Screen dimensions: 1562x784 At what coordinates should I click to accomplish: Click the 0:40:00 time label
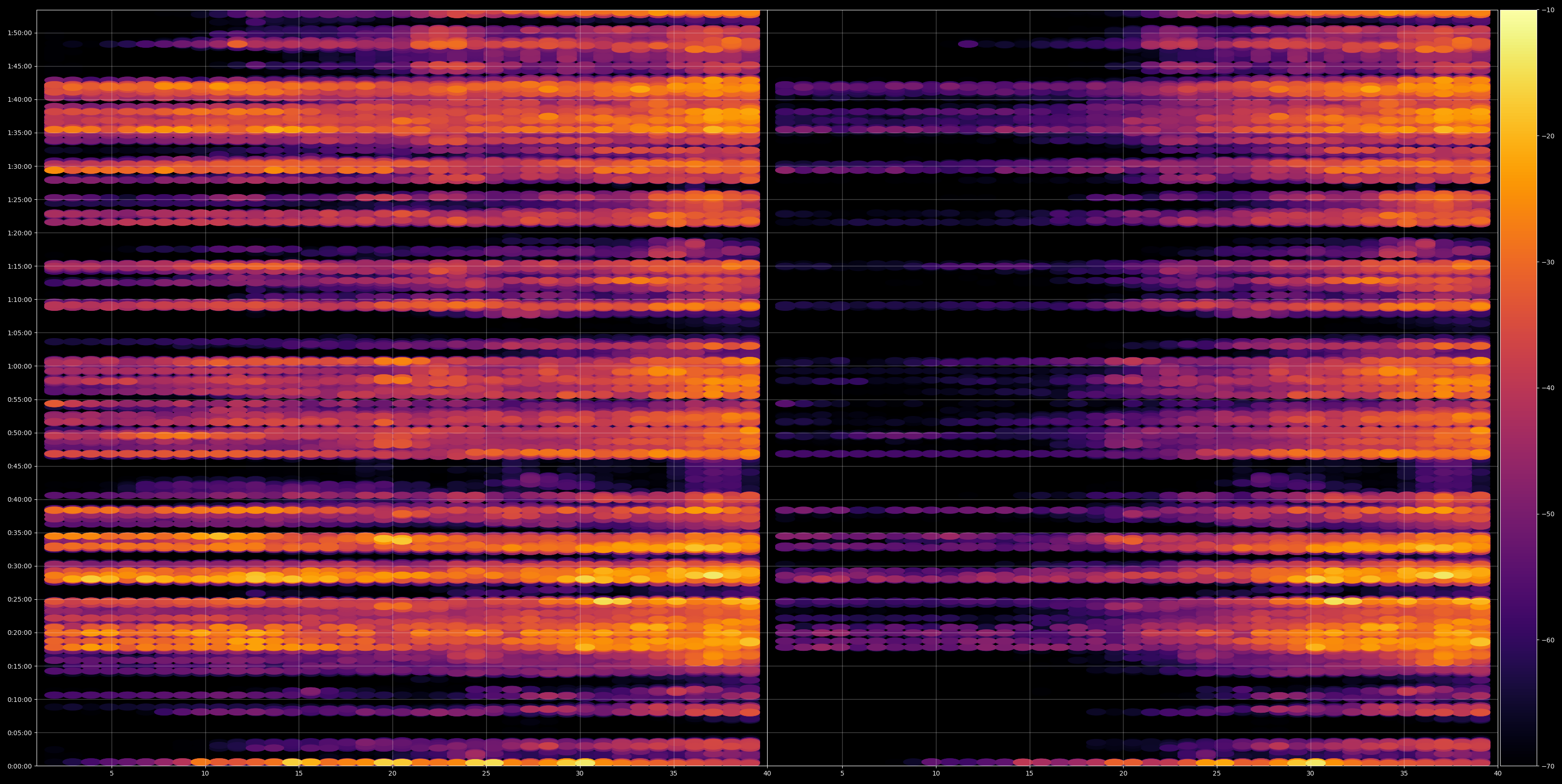click(19, 499)
